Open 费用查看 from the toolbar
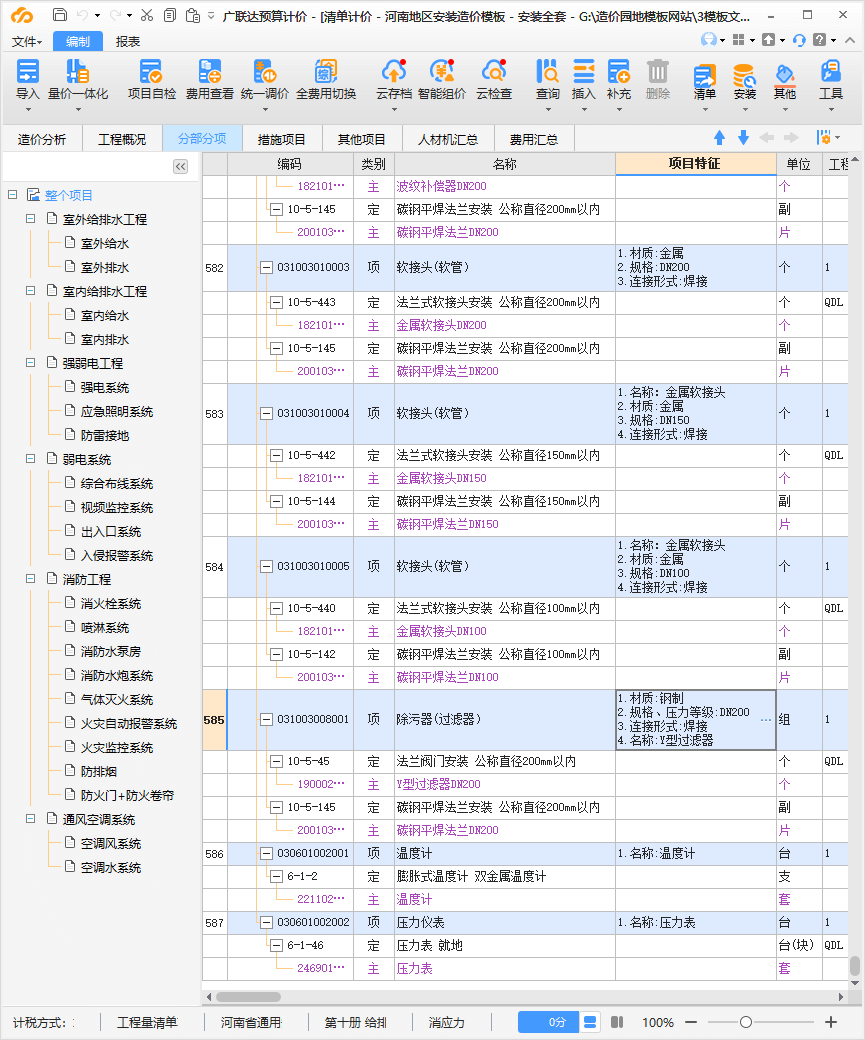The width and height of the screenshot is (865, 1040). pyautogui.click(x=210, y=73)
